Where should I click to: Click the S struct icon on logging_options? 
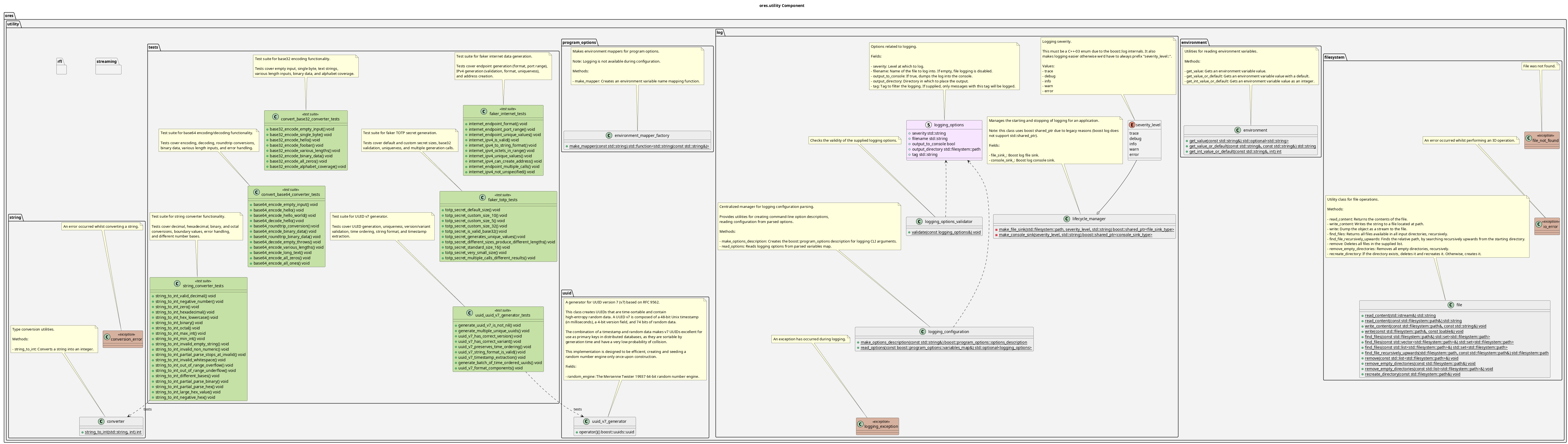[x=929, y=125]
